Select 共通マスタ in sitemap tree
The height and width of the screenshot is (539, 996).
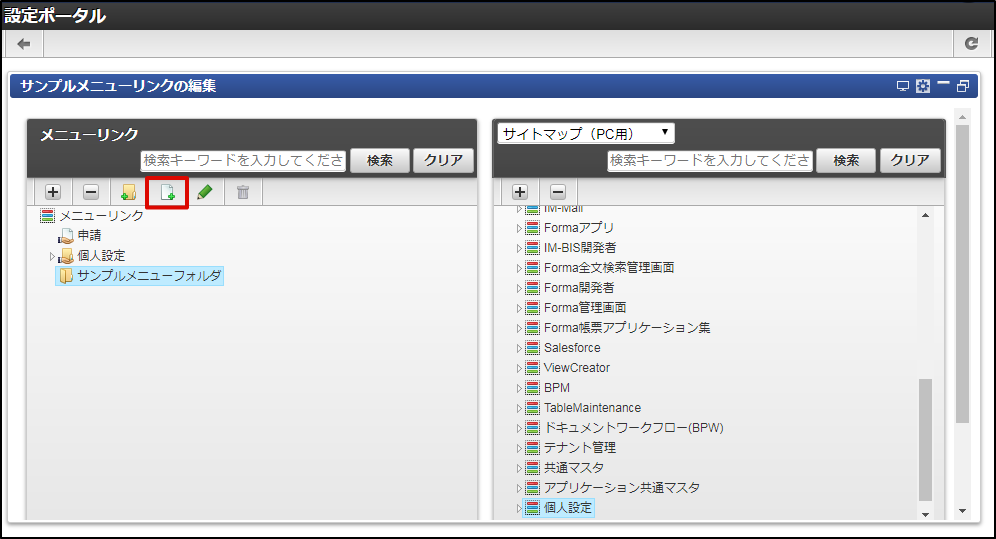pyautogui.click(x=574, y=468)
